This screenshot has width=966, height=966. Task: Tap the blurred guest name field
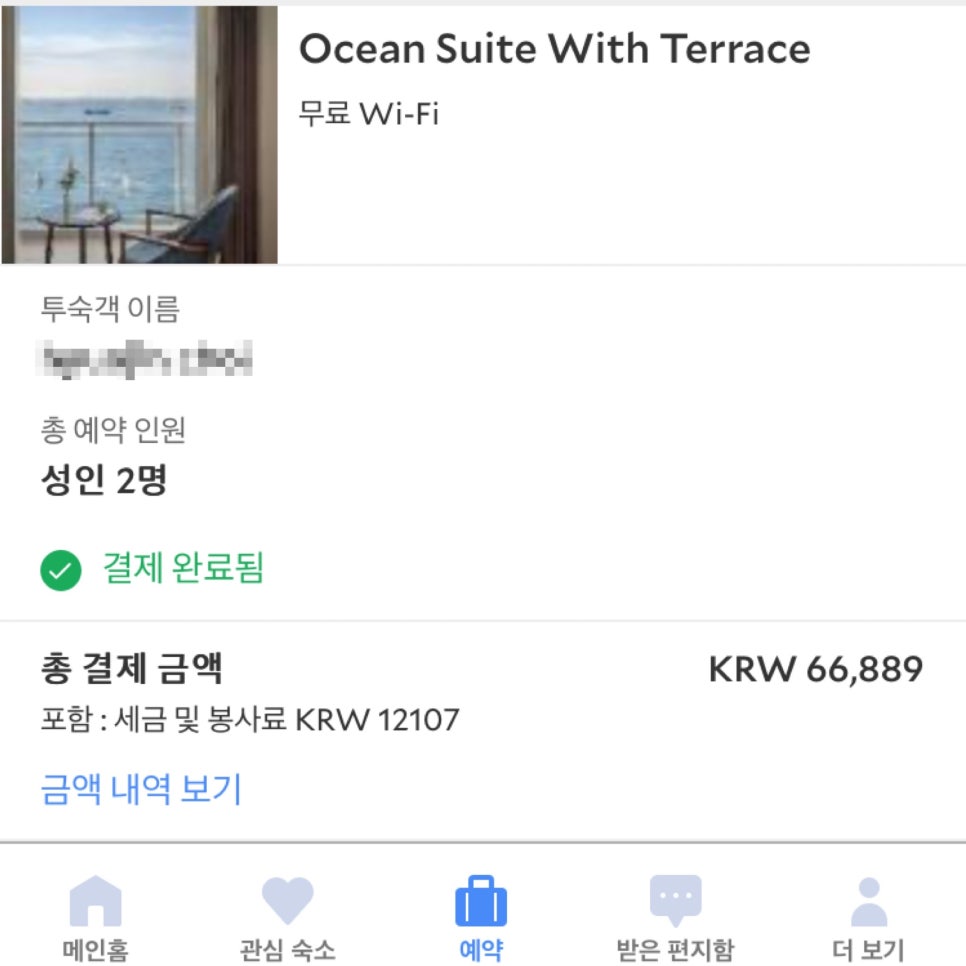click(146, 359)
